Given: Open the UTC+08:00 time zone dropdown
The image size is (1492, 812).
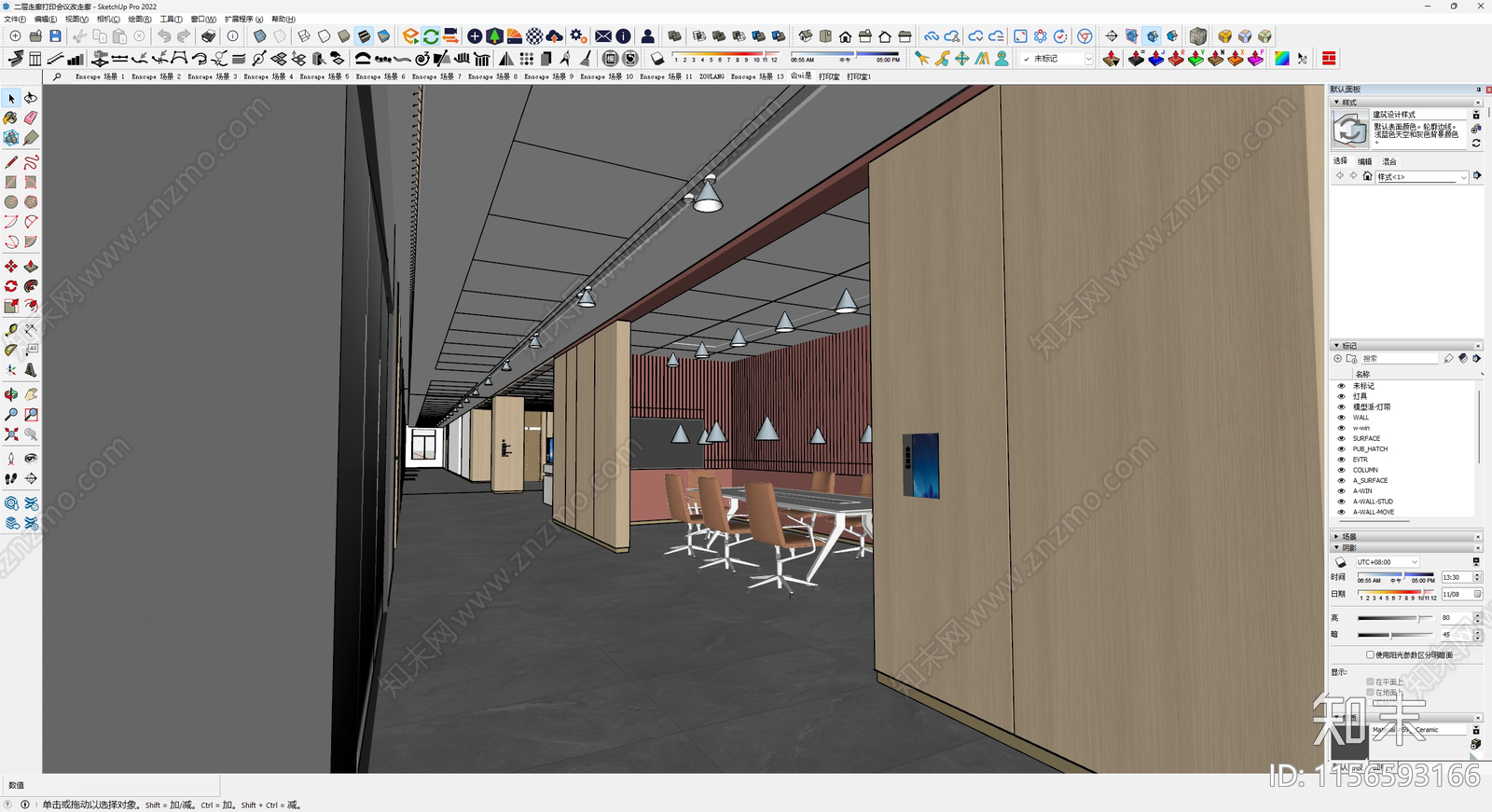Looking at the screenshot, I should click(1387, 562).
